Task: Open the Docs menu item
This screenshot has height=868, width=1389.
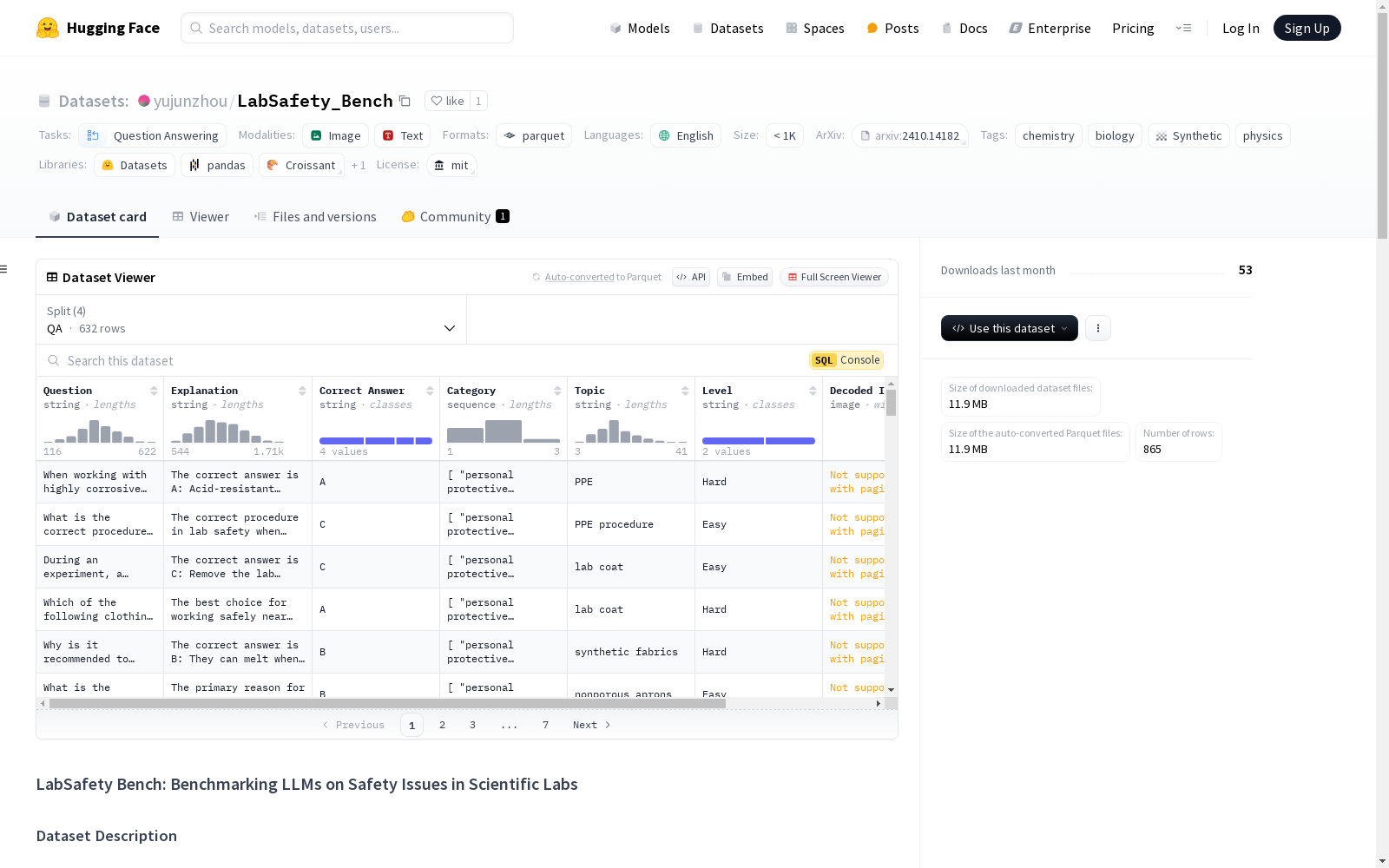Action: (964, 28)
